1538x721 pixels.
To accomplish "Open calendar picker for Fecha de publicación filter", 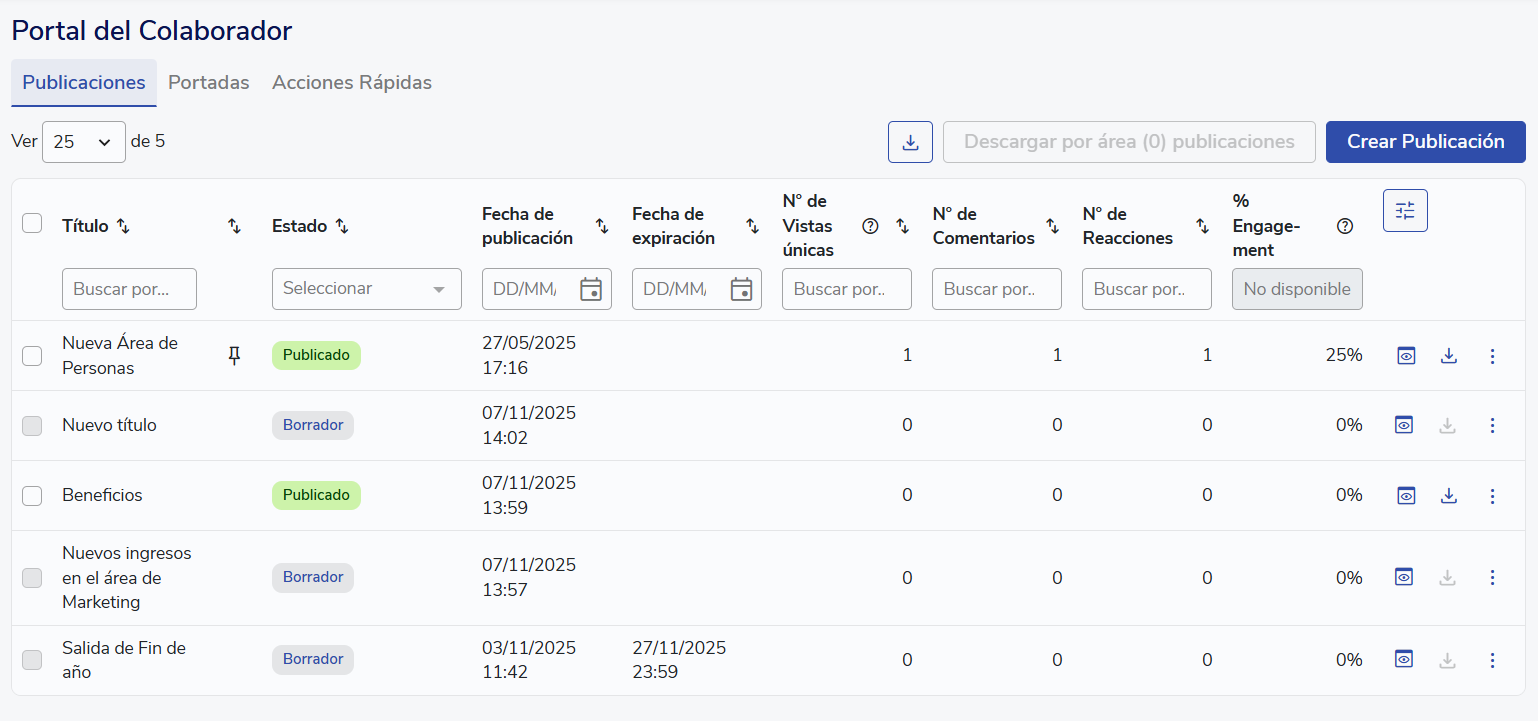I will pos(591,289).
